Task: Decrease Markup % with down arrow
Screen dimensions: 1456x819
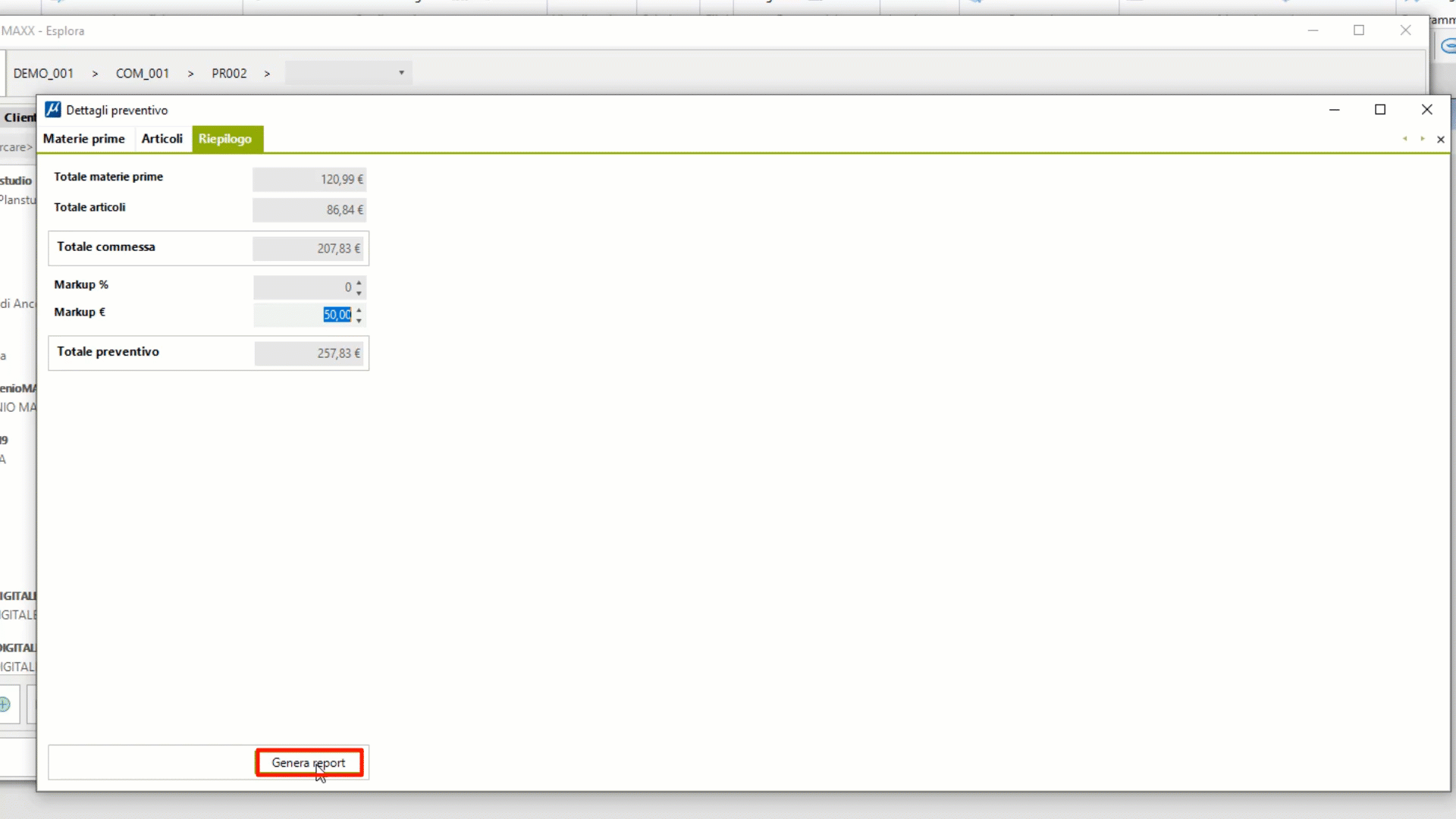Action: coord(359,293)
